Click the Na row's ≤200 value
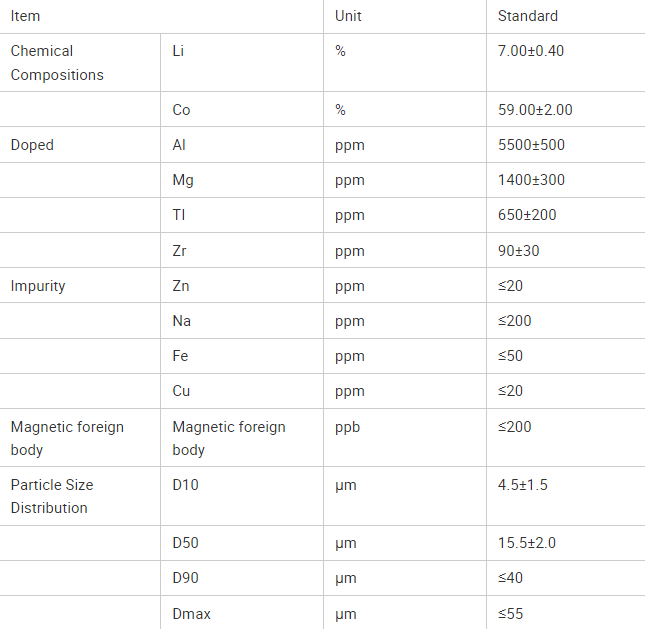The image size is (645, 629). click(x=515, y=321)
